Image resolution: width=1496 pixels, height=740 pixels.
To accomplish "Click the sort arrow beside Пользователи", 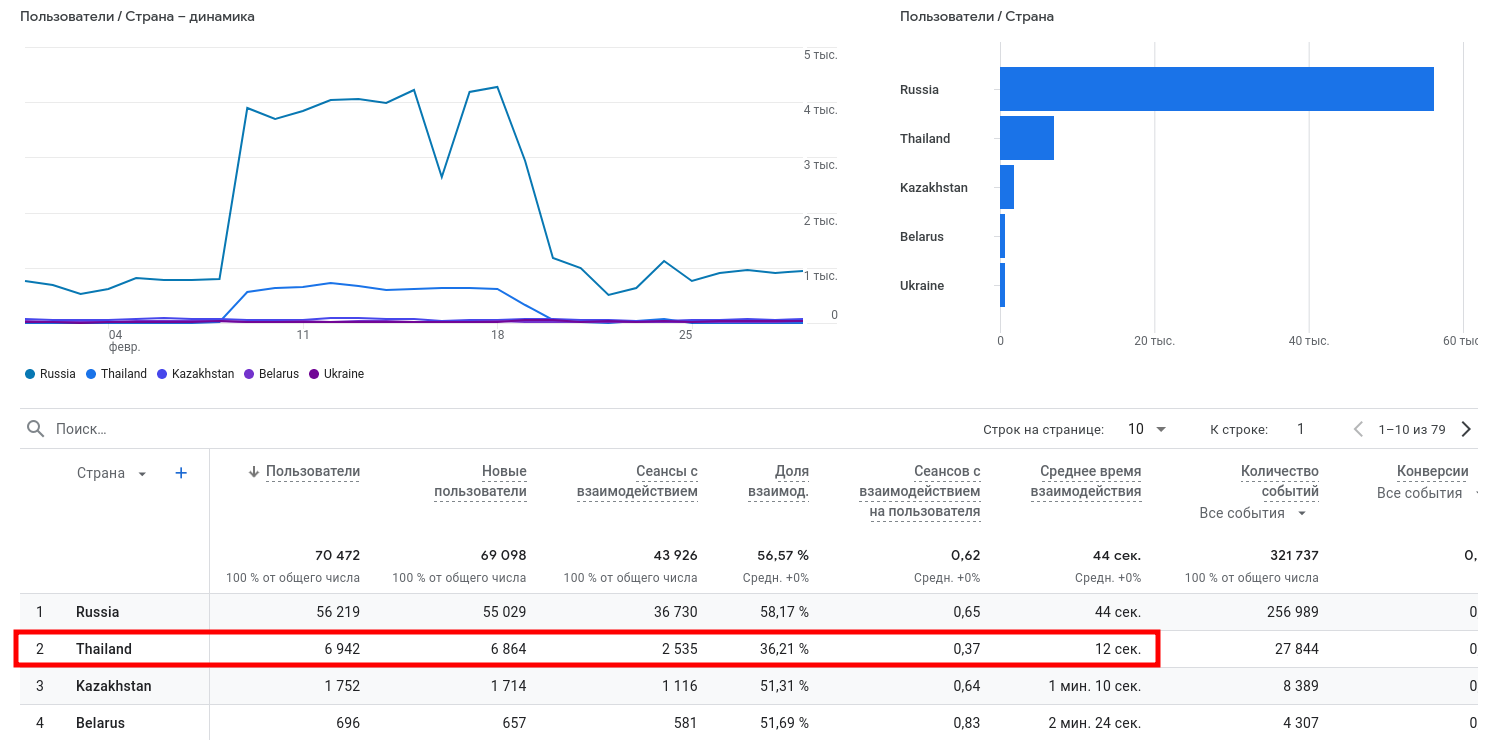I will (254, 472).
